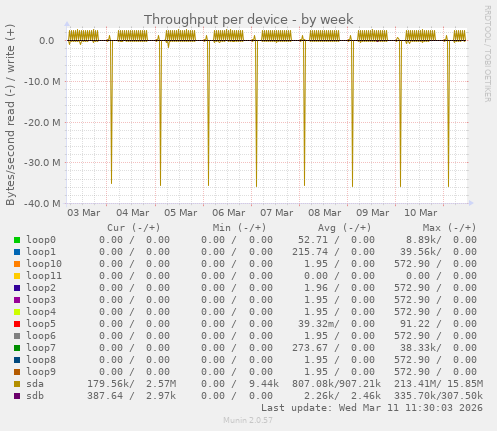This screenshot has height=431, width=497.
Task: Click the -30.0 M y-axis label
Action: click(42, 163)
